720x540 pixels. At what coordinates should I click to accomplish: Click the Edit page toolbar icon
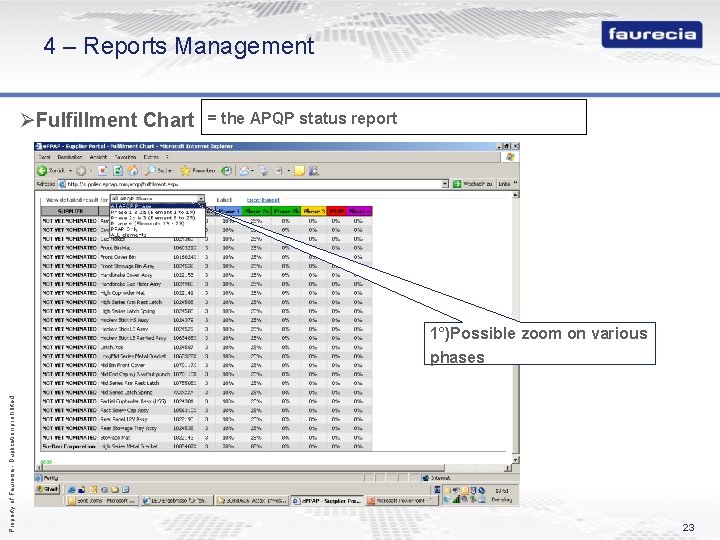pyautogui.click(x=278, y=171)
